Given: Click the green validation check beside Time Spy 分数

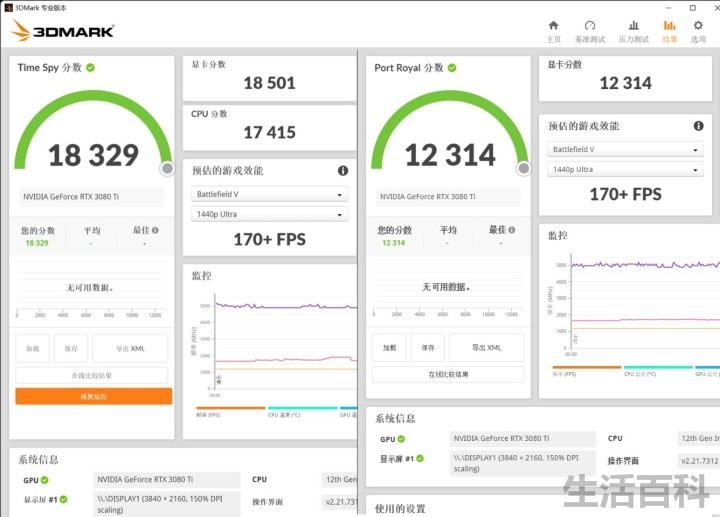Looking at the screenshot, I should coord(90,67).
